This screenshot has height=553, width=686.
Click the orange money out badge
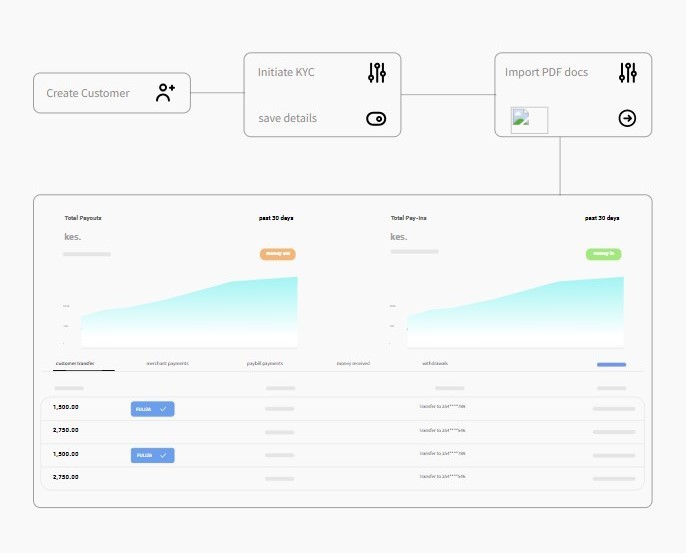tap(278, 254)
